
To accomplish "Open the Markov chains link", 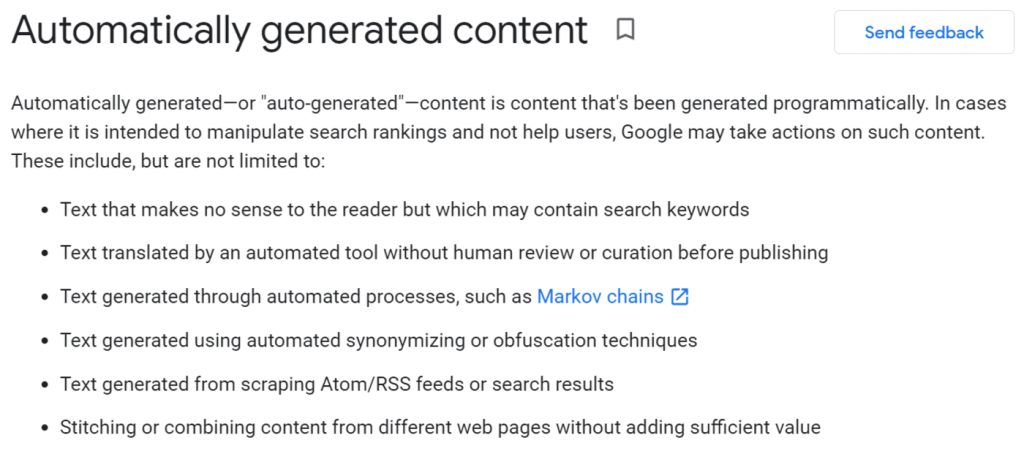I will 600,297.
